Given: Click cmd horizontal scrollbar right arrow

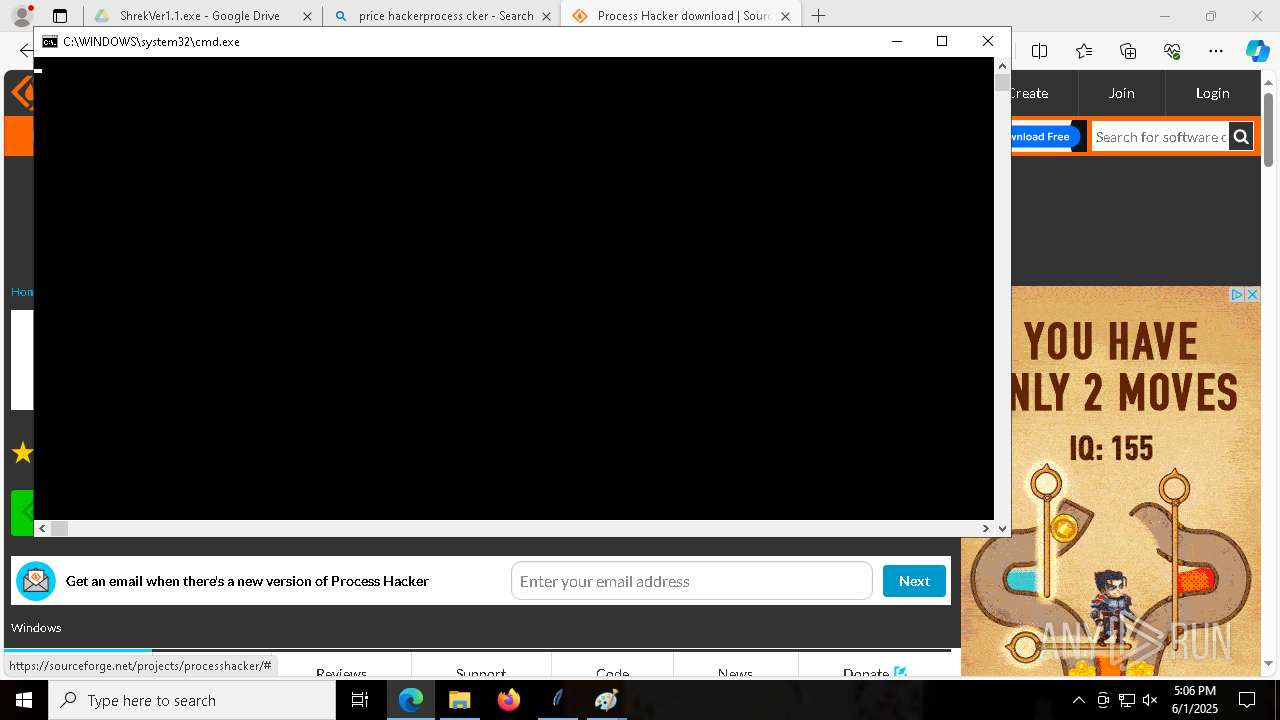Looking at the screenshot, I should [986, 529].
